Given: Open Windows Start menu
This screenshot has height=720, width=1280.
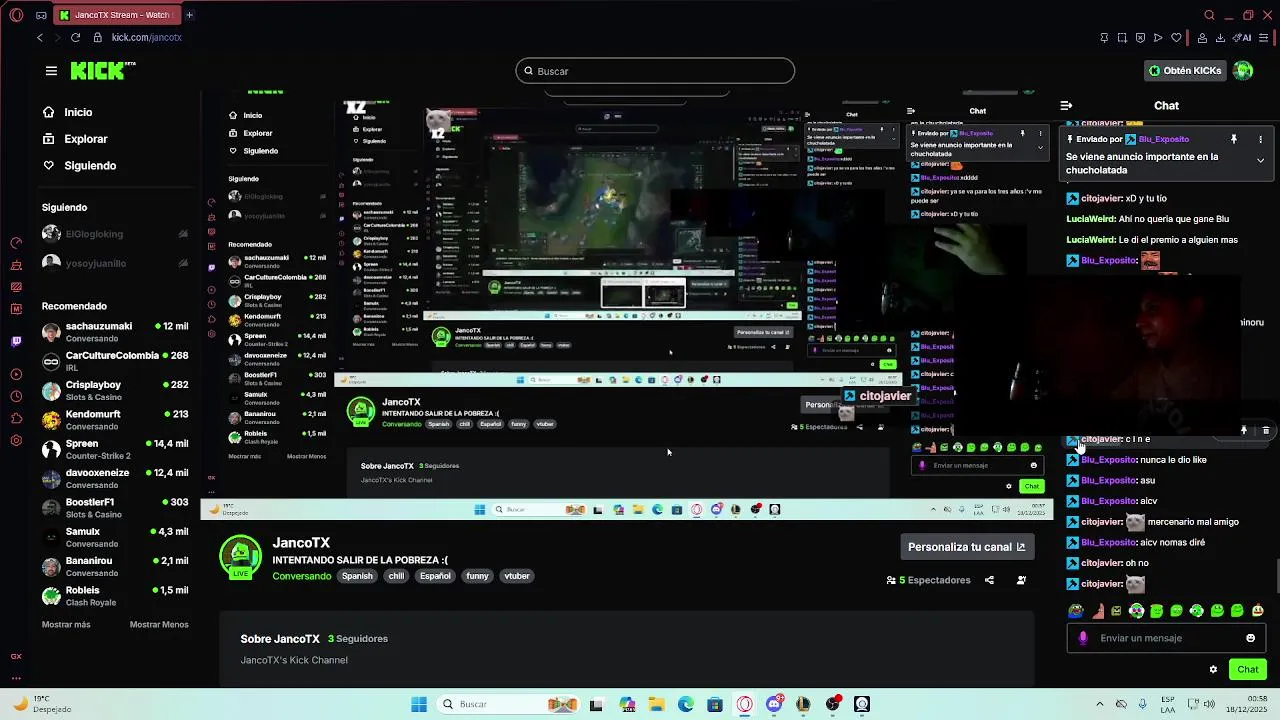Looking at the screenshot, I should [x=419, y=704].
